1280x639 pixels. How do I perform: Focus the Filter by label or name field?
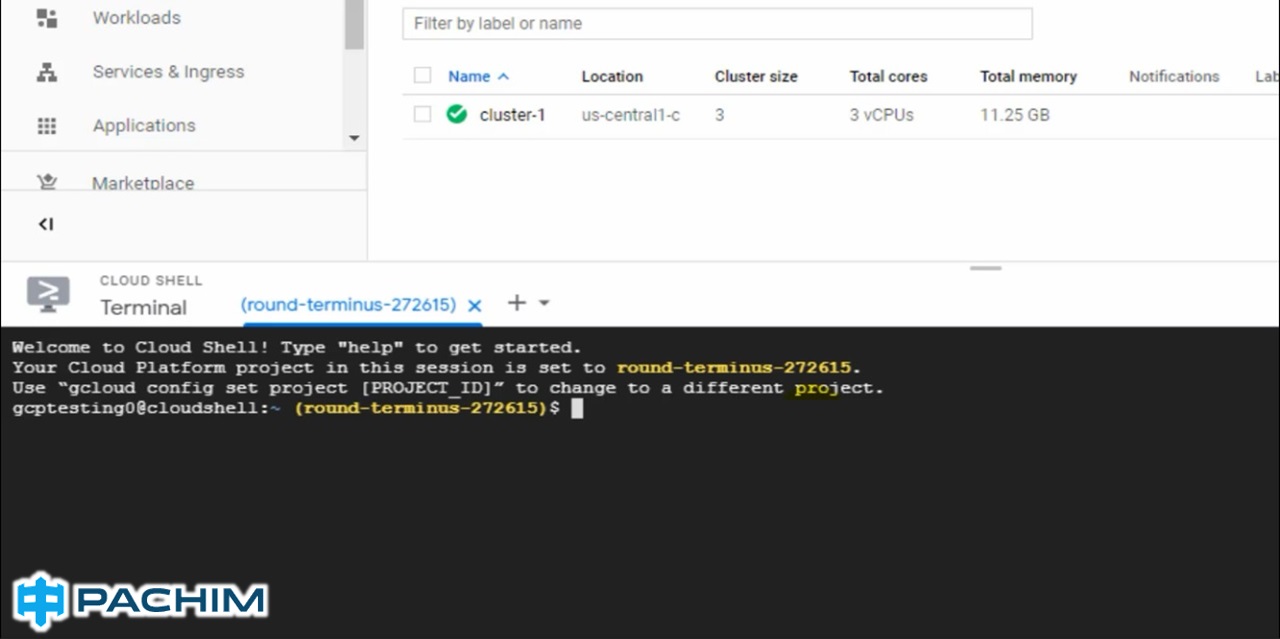[x=717, y=23]
